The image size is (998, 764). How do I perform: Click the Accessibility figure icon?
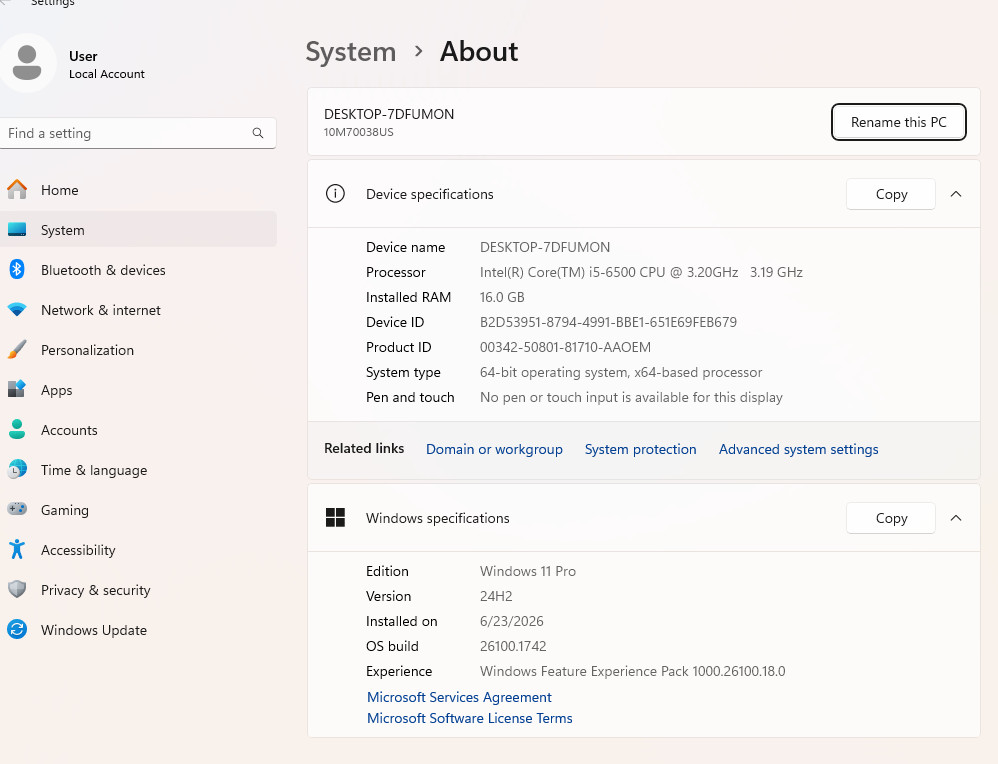pyautogui.click(x=17, y=549)
